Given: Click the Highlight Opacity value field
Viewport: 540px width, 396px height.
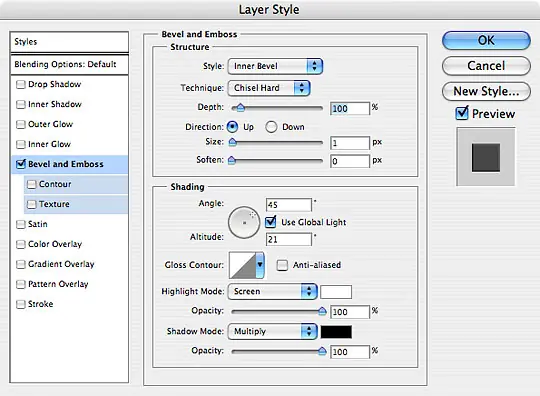Looking at the screenshot, I should tap(350, 312).
